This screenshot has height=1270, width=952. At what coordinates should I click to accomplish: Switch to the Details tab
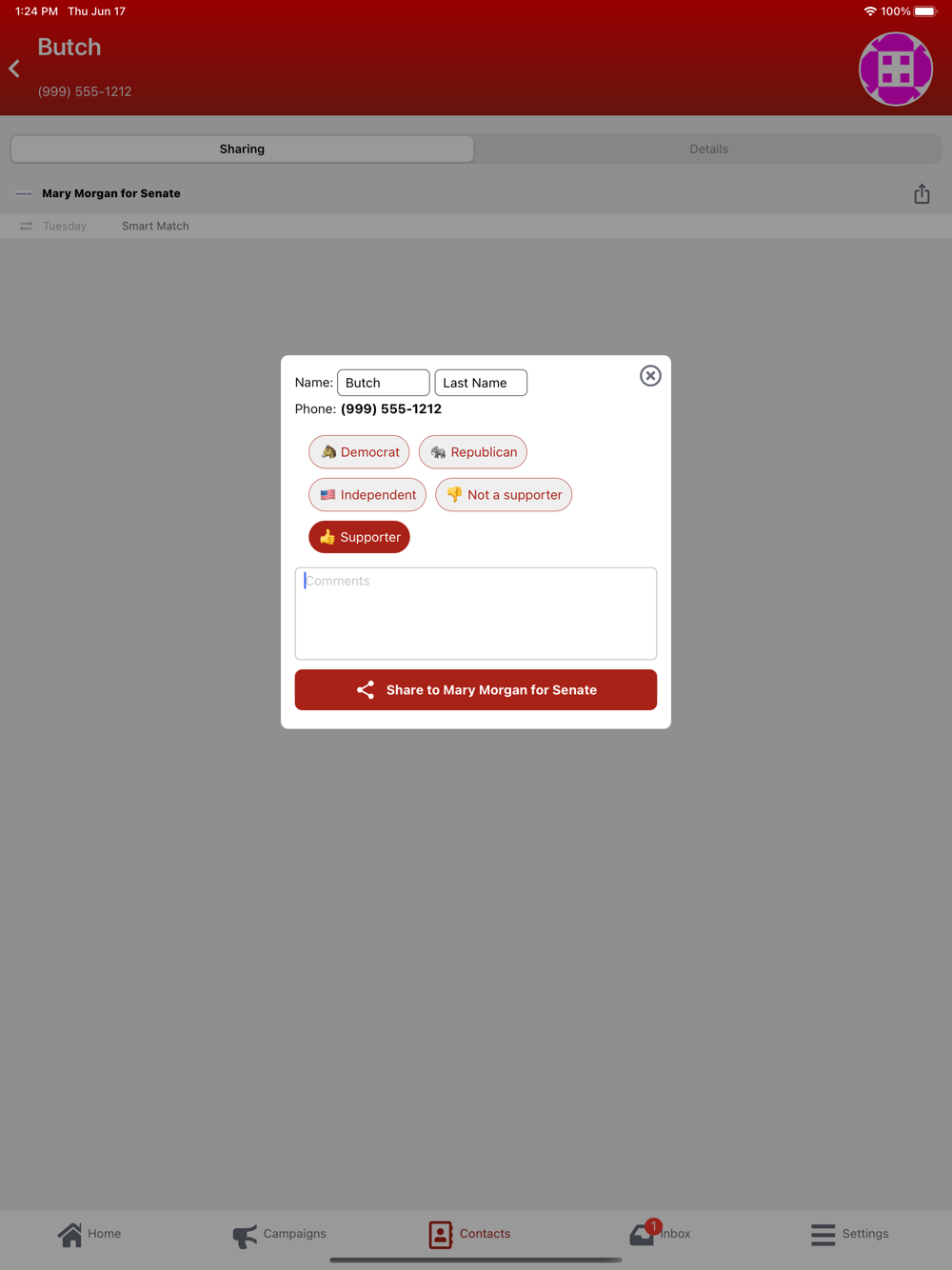[708, 149]
